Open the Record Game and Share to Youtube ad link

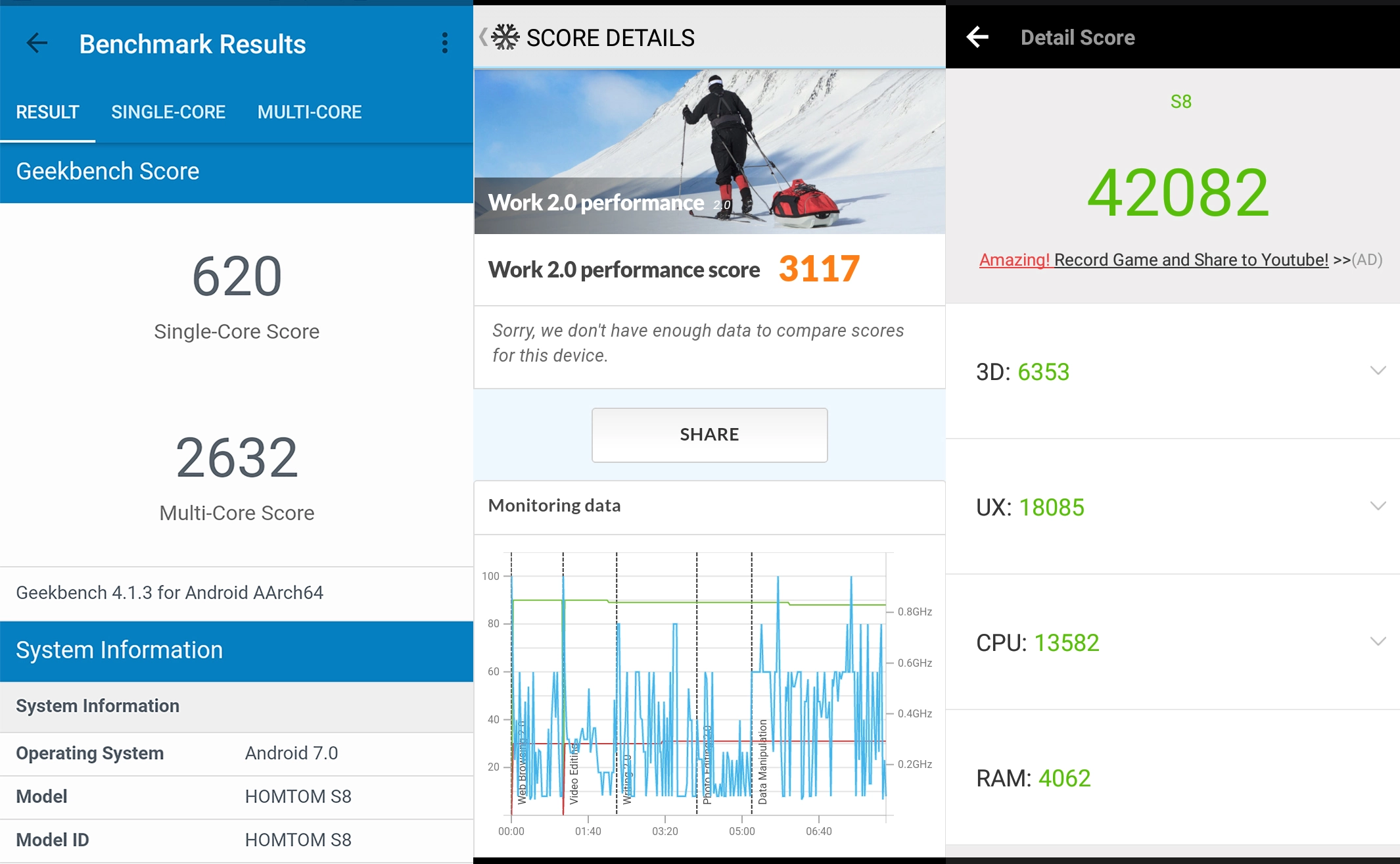tap(1154, 260)
